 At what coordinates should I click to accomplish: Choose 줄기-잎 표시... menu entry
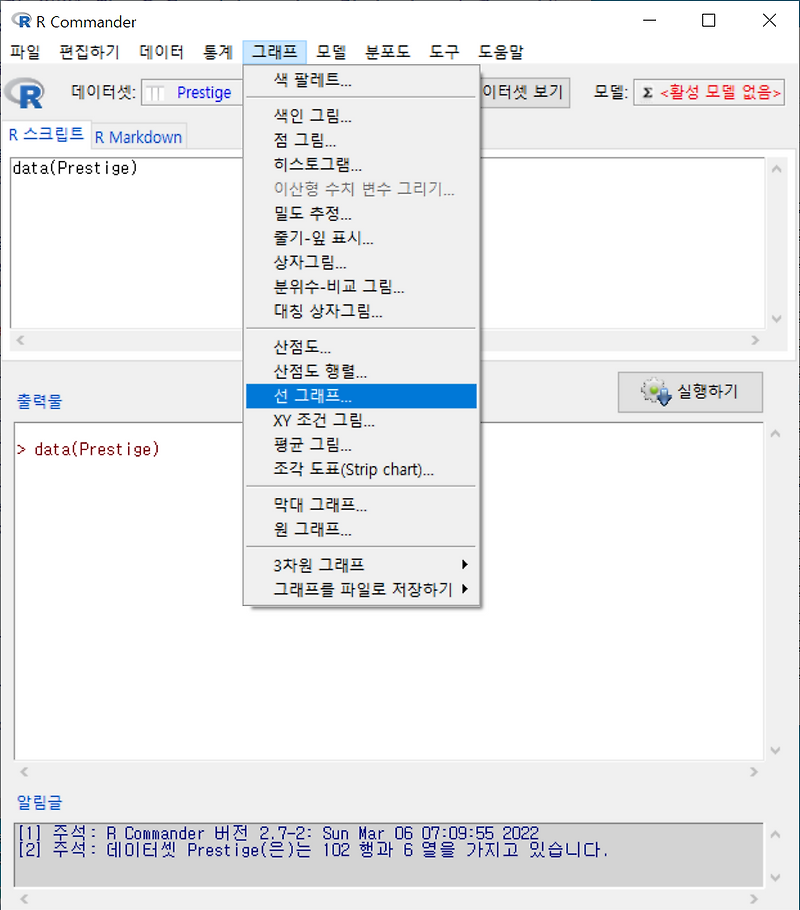(361, 237)
